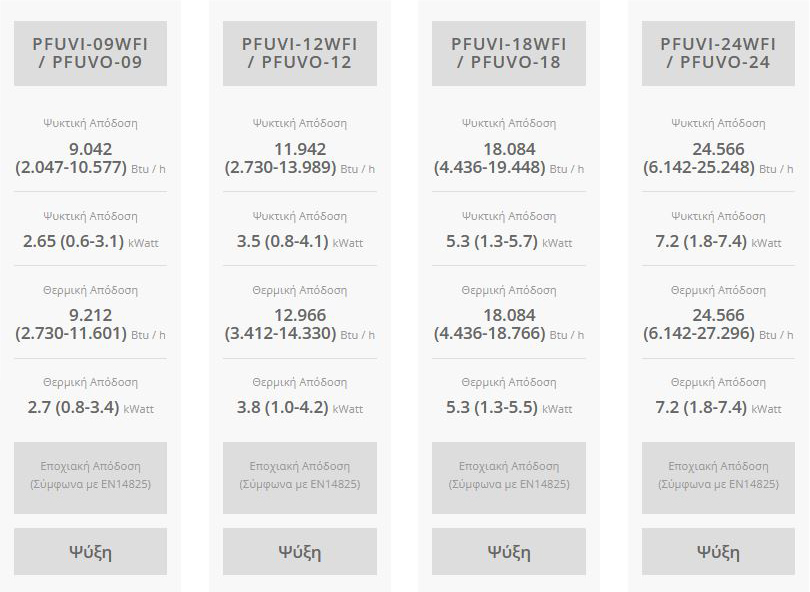Click the 9.042 Btu/h cooling capacity value
Screen dimensions: 810x592
point(90,158)
